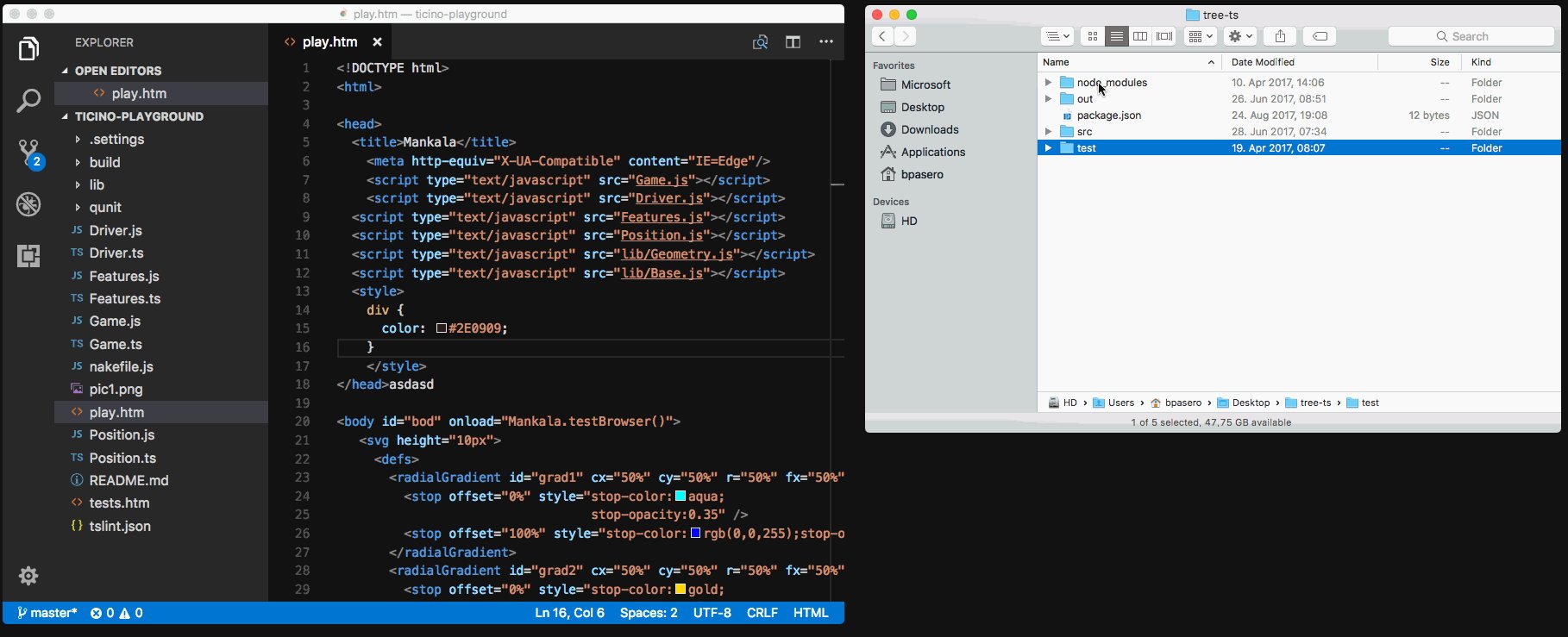The image size is (1568, 637).
Task: Expand the src folder in Finder
Action: [x=1048, y=132]
